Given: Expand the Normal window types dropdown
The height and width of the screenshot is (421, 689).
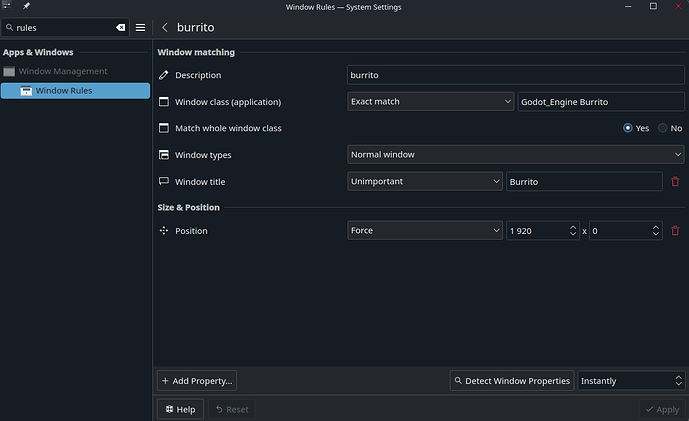Looking at the screenshot, I should 515,154.
